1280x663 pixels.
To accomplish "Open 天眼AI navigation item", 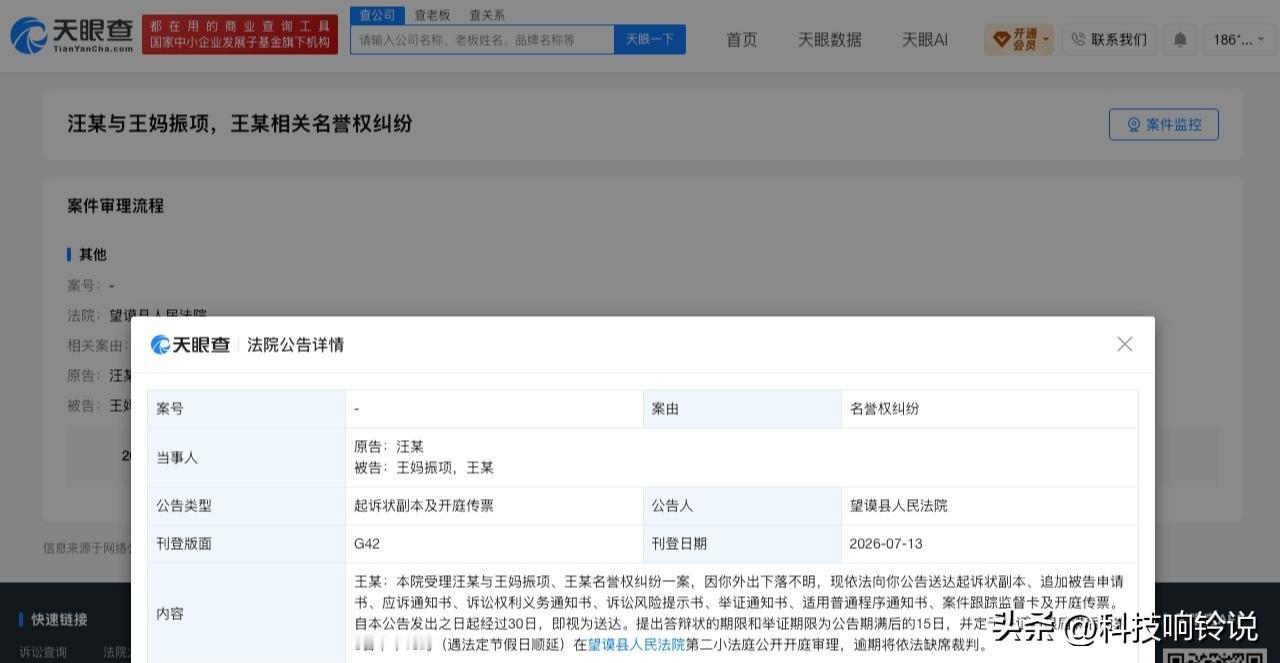I will click(x=924, y=40).
